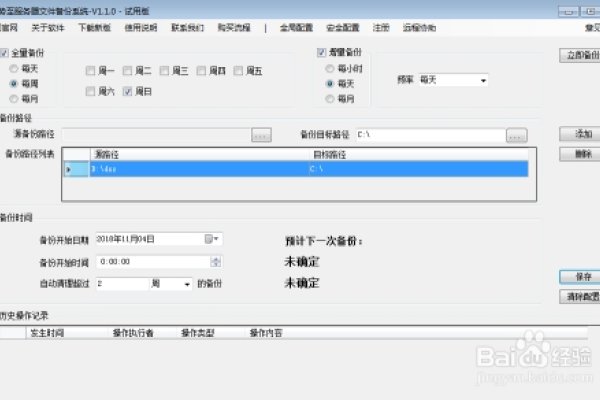Check the 周三 weekday checkbox
The height and width of the screenshot is (400, 600).
164,71
